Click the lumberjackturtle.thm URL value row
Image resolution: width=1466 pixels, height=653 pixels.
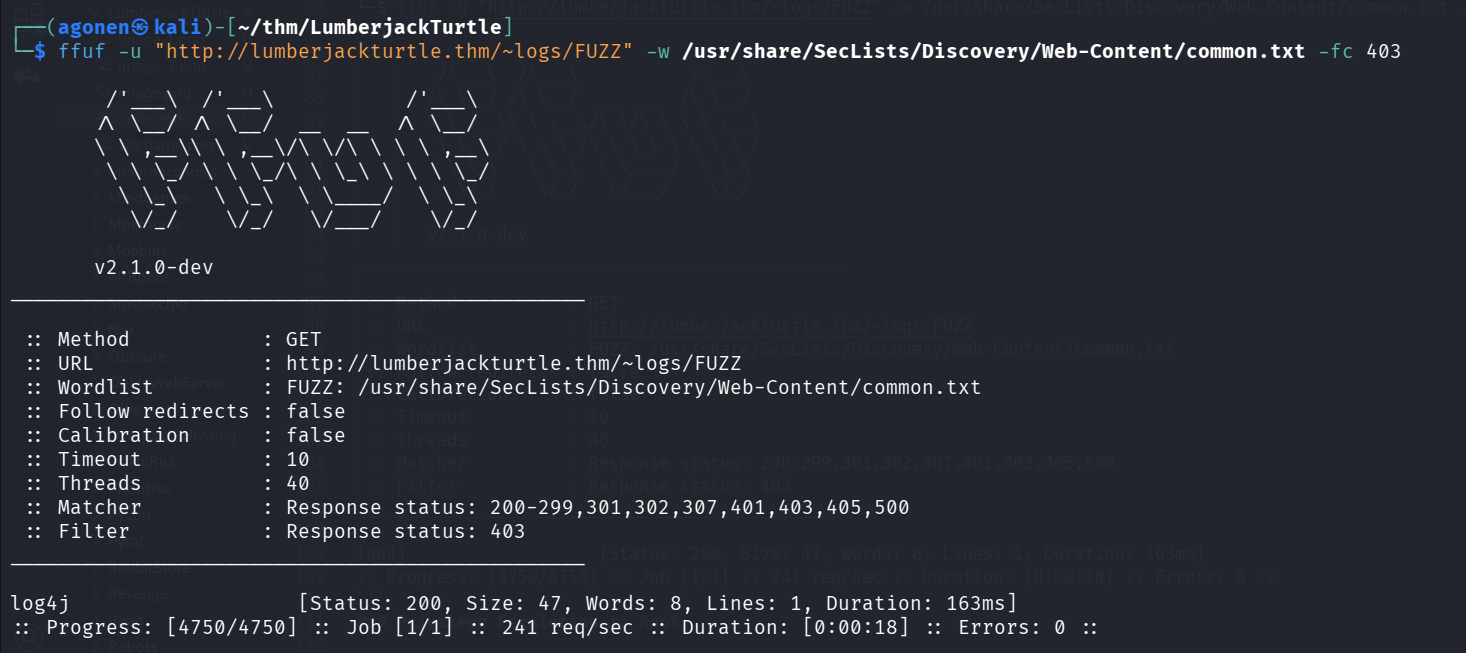point(513,363)
